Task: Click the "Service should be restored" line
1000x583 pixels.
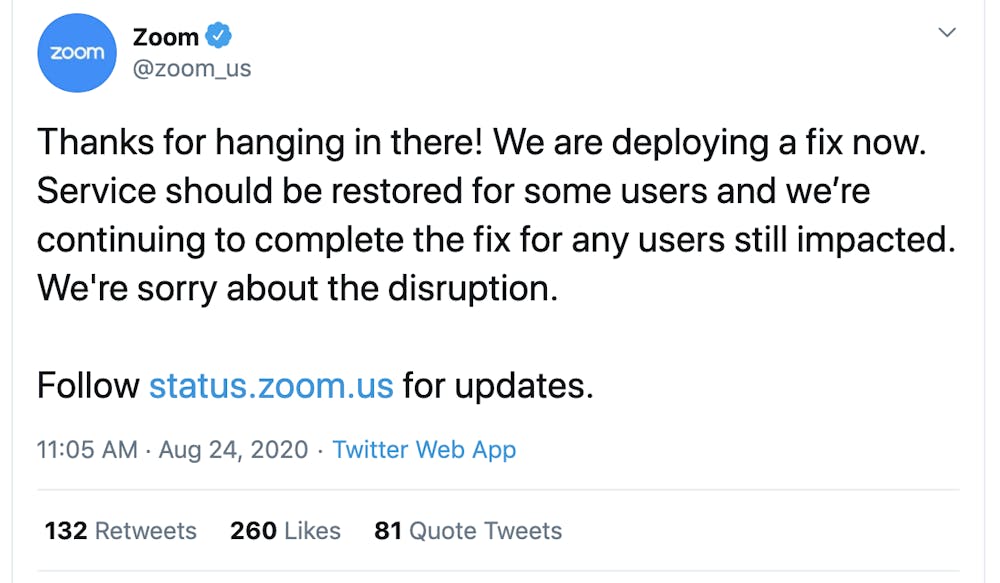Action: 250,190
